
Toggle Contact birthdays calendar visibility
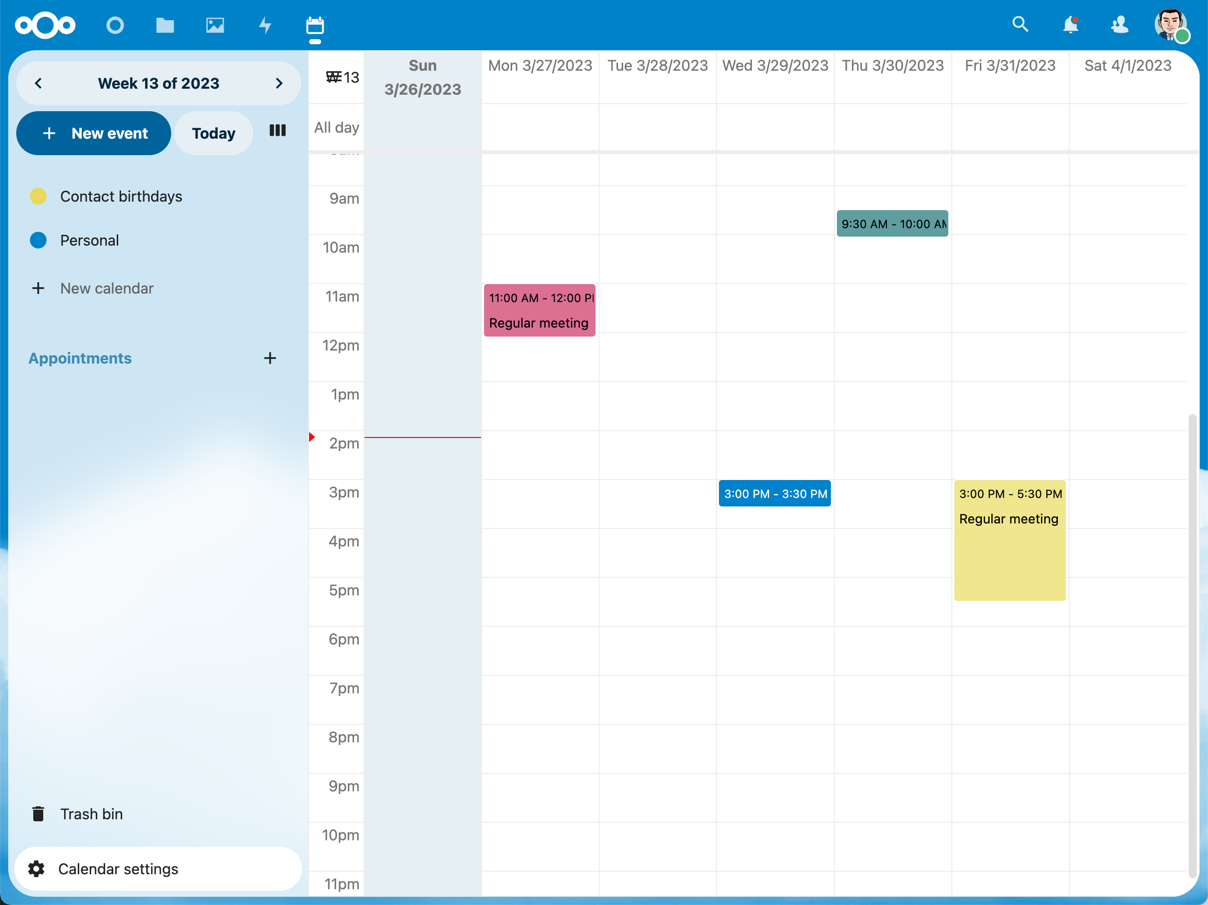tap(39, 196)
